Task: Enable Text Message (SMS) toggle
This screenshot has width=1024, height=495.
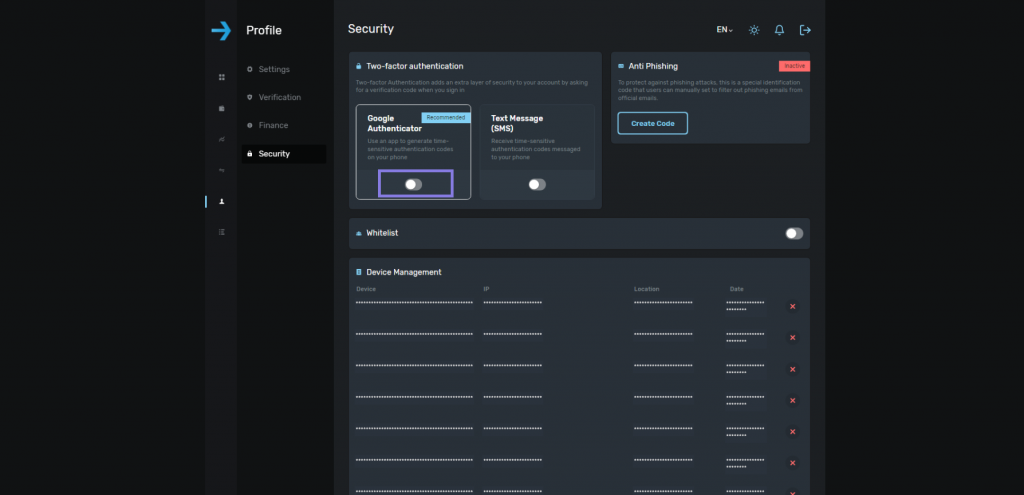Action: point(537,185)
